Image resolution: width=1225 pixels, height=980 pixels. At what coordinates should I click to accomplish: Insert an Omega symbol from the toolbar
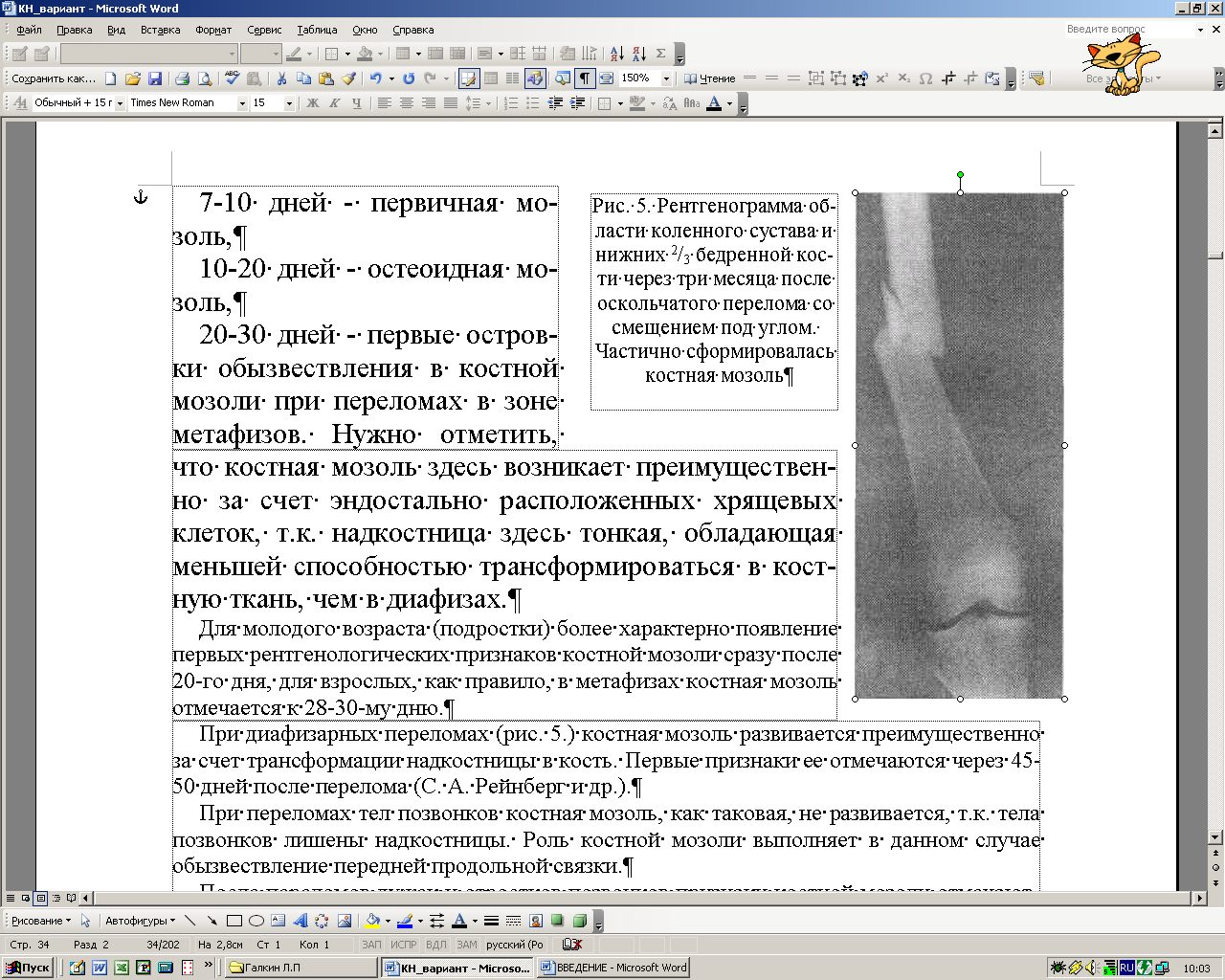925,78
